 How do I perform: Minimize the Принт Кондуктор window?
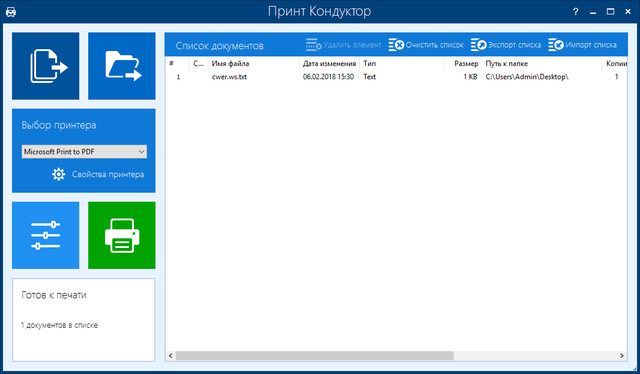[593, 12]
